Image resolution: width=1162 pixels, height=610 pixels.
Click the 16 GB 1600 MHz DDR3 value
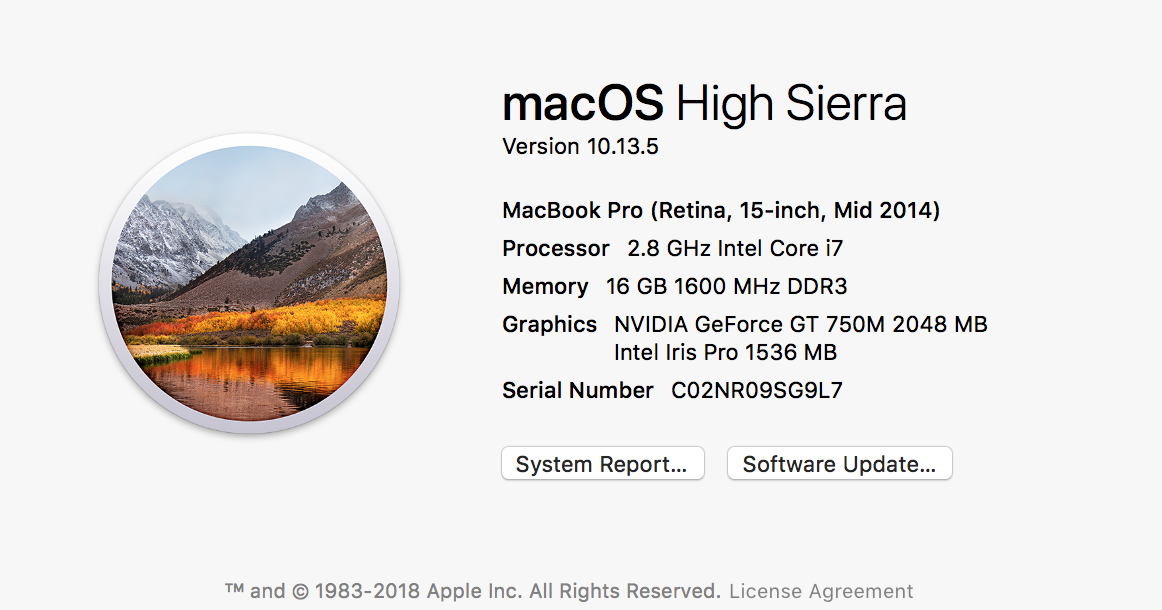click(726, 287)
